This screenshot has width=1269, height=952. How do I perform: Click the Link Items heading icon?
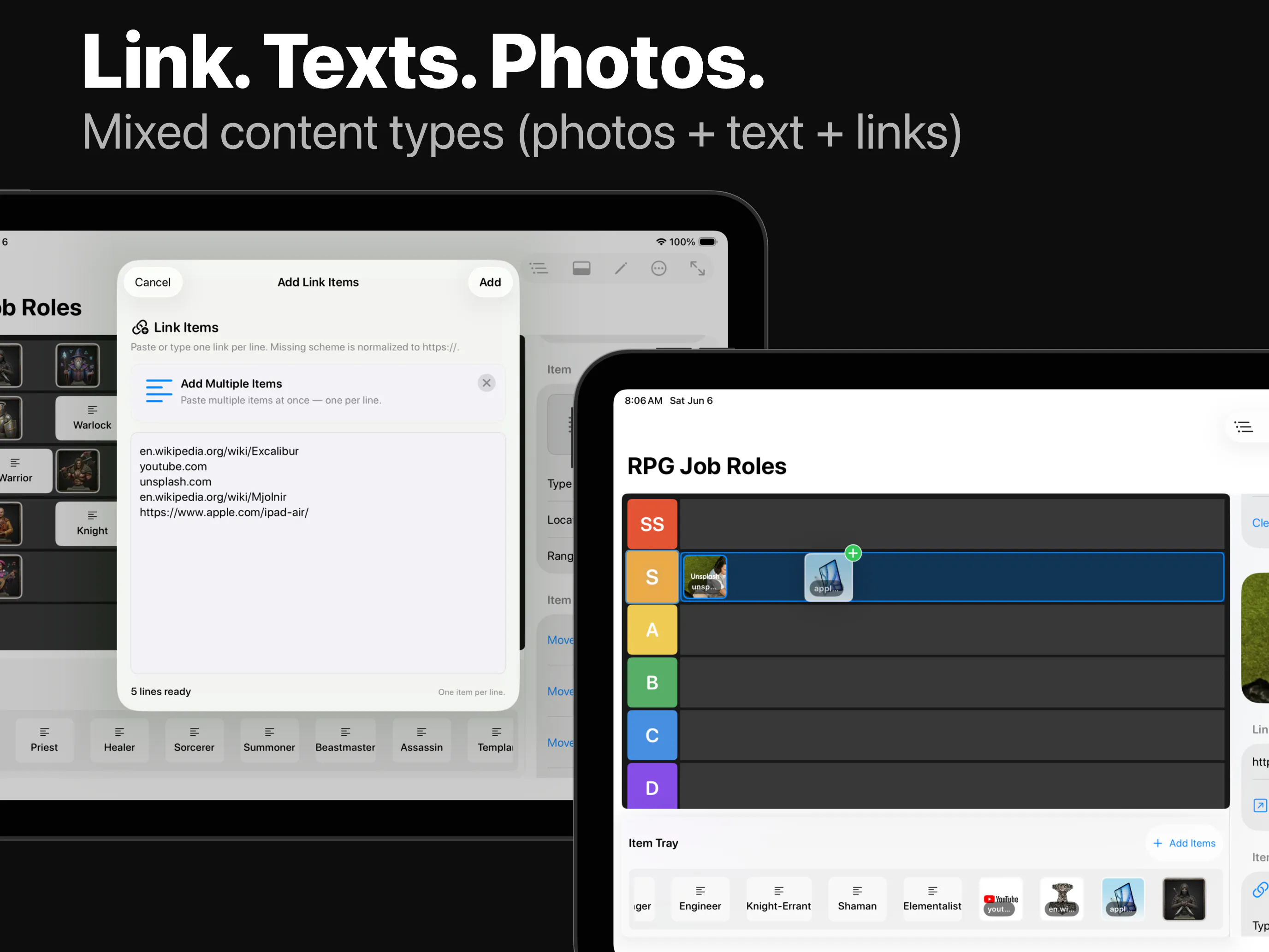tap(140, 327)
